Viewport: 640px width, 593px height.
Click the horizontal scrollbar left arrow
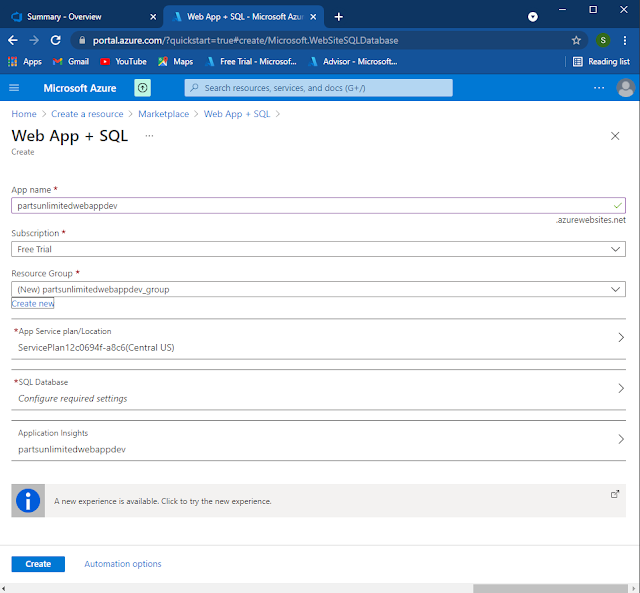click(4, 589)
